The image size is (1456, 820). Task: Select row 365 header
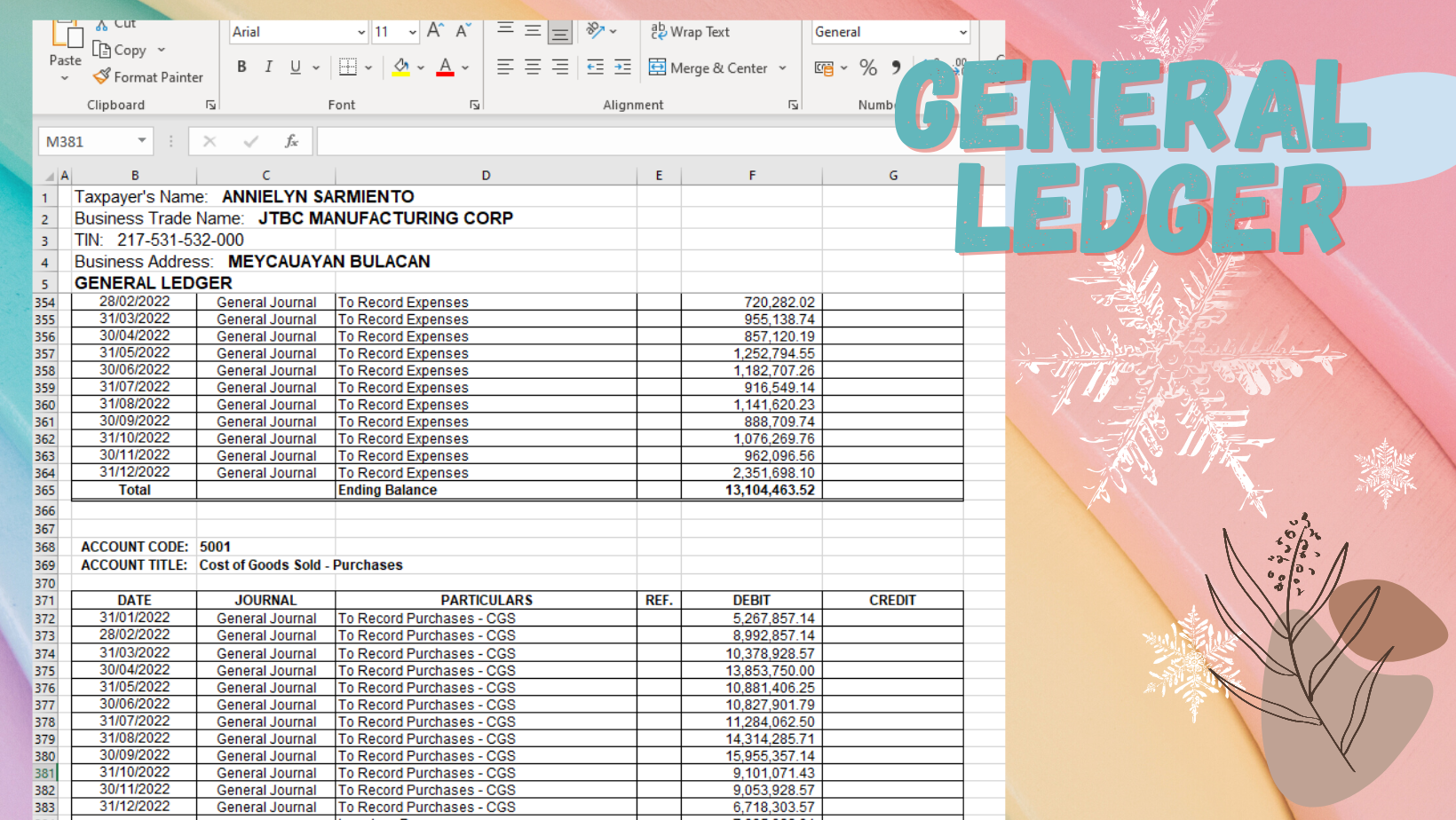tap(44, 490)
